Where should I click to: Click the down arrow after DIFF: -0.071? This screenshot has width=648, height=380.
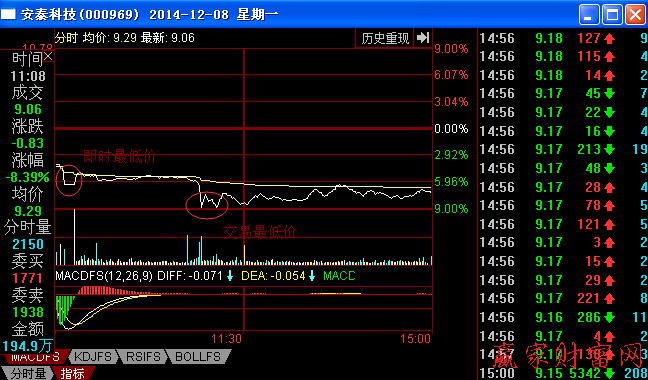[230, 276]
